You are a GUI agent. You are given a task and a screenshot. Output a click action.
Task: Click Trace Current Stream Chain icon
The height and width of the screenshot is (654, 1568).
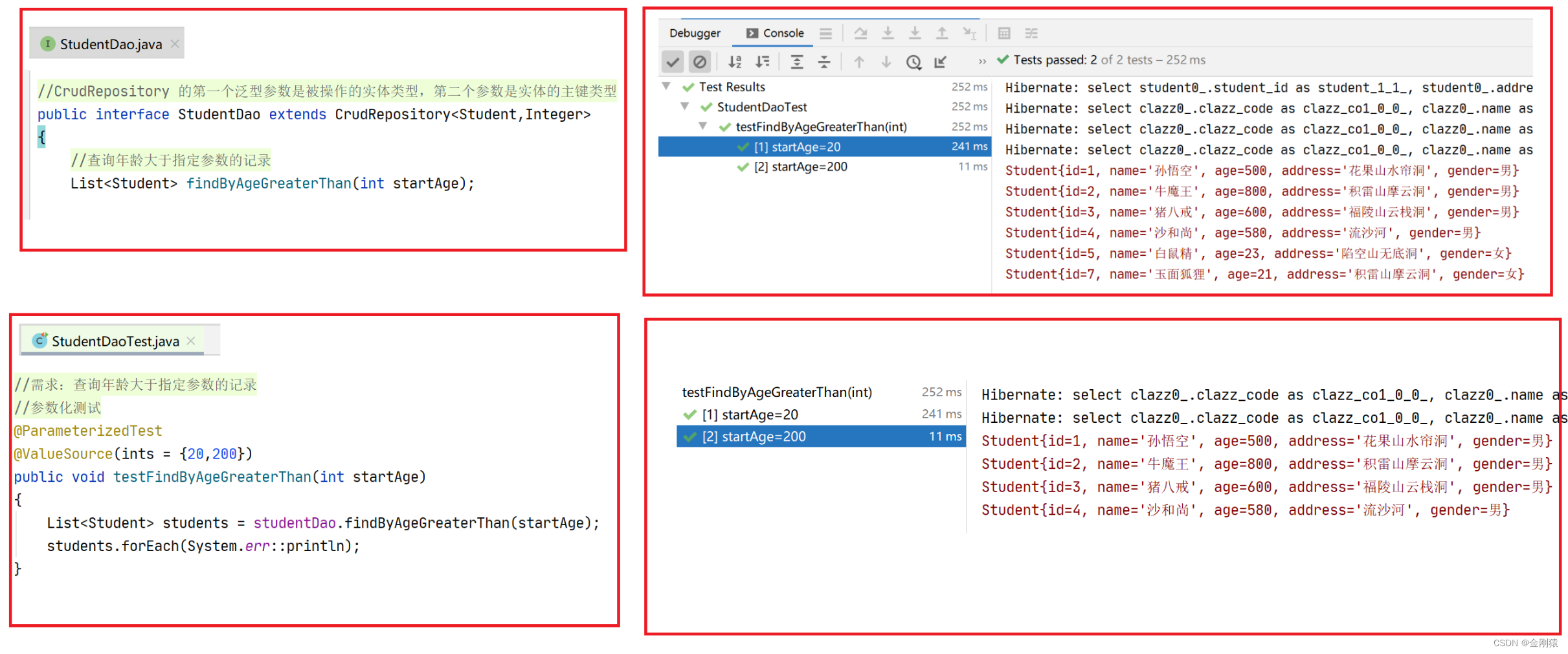pos(1031,33)
